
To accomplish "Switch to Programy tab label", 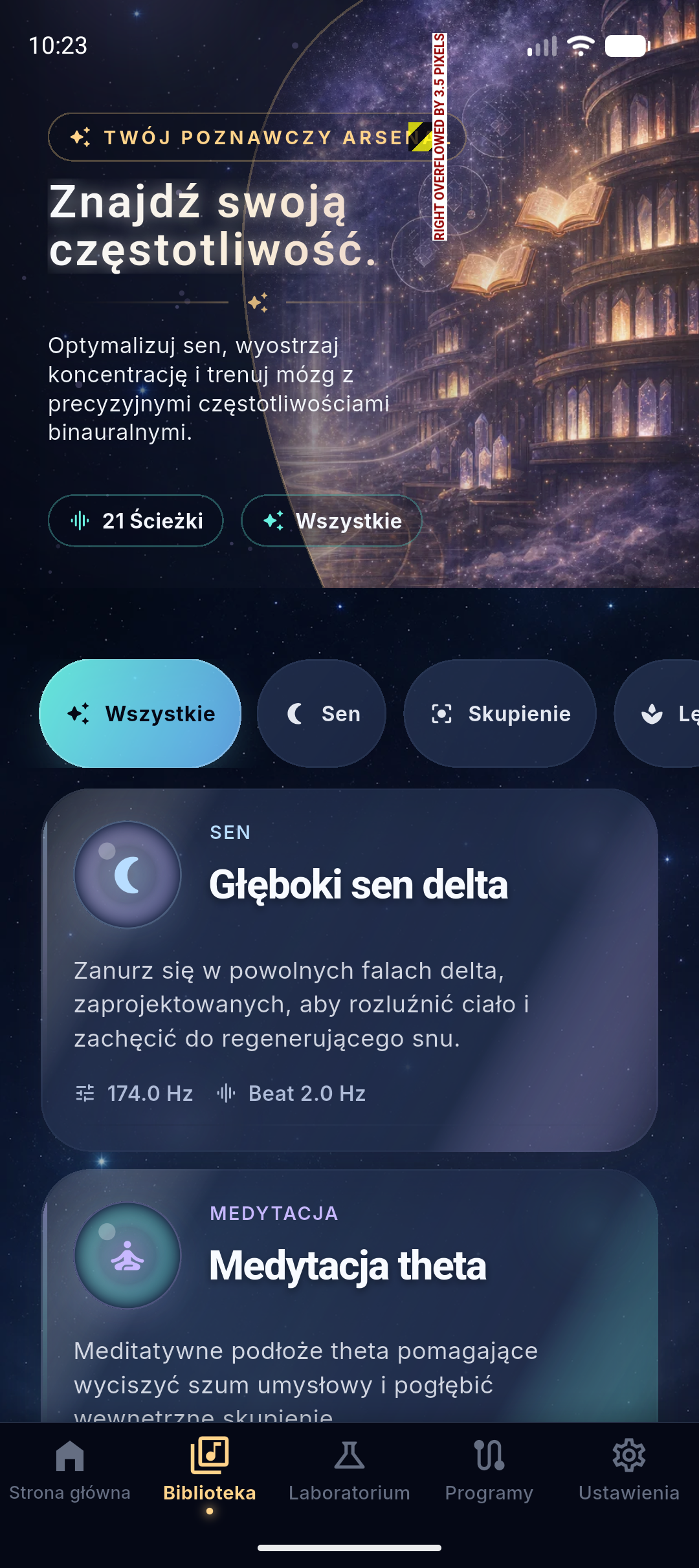I will [489, 1493].
